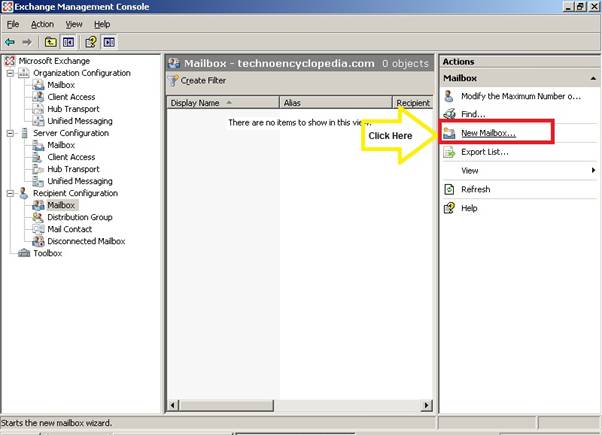This screenshot has width=602, height=435.
Task: Click Create Filter link
Action: 203,80
